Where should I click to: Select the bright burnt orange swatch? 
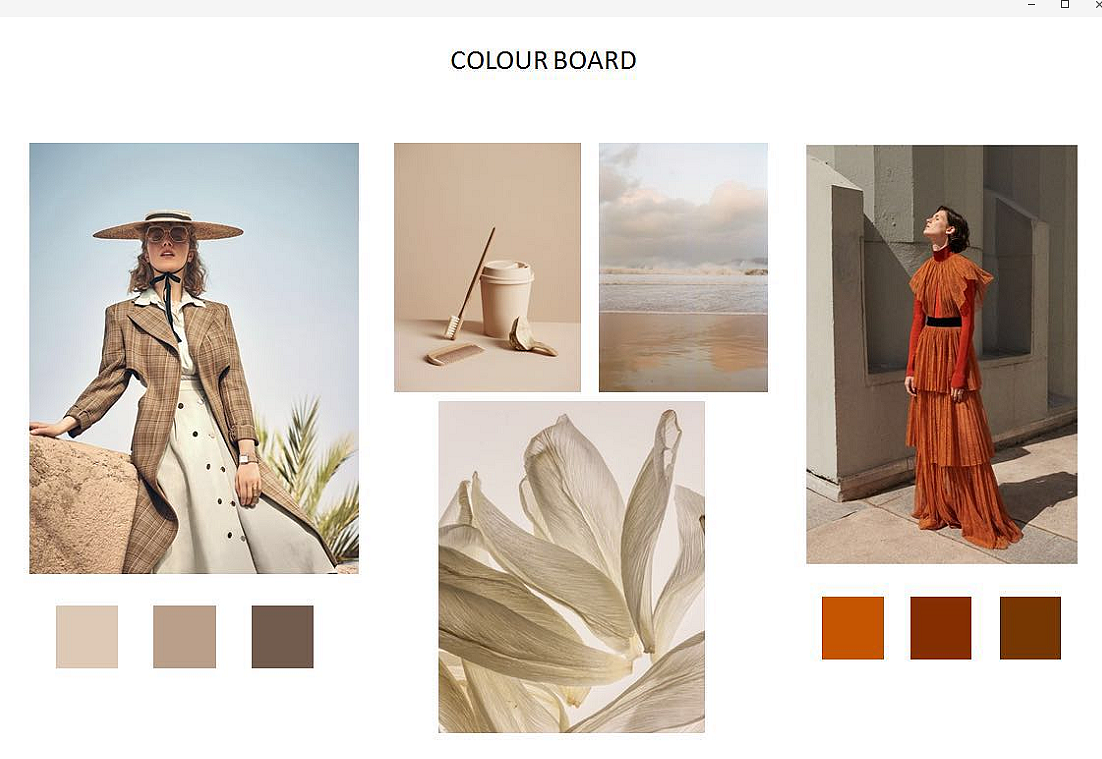(853, 628)
